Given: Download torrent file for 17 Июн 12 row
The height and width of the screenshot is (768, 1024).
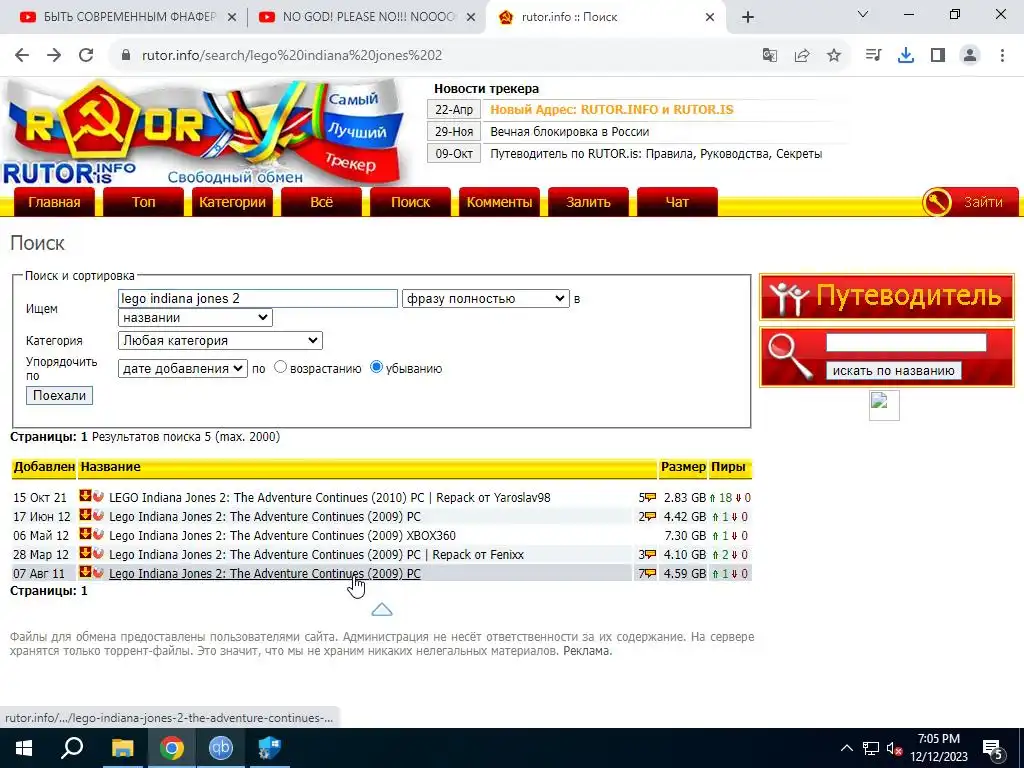Looking at the screenshot, I should tap(85, 515).
